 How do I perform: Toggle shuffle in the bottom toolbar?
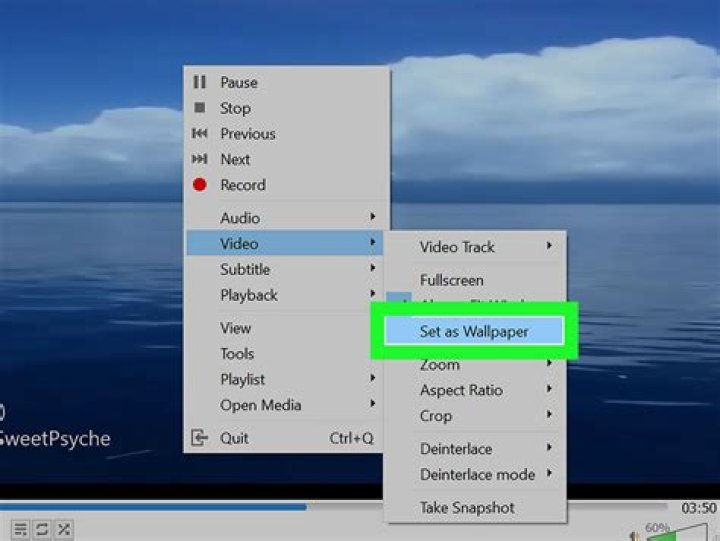click(64, 529)
